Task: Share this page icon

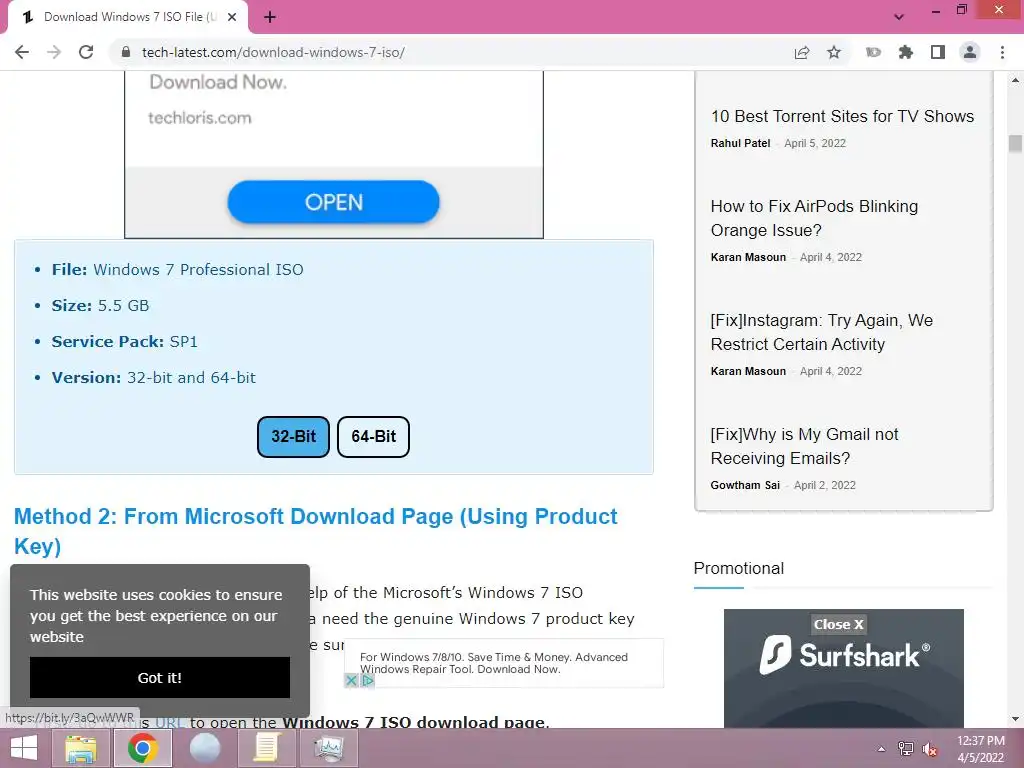Action: click(x=801, y=52)
